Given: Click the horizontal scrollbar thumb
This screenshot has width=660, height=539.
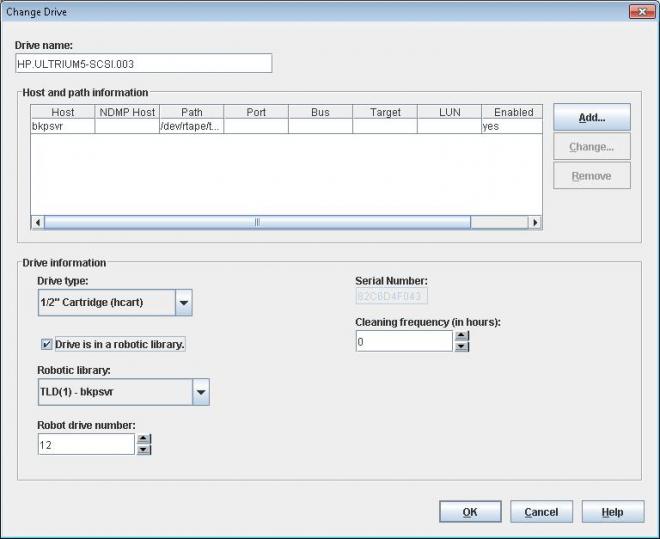Looking at the screenshot, I should coord(257,222).
